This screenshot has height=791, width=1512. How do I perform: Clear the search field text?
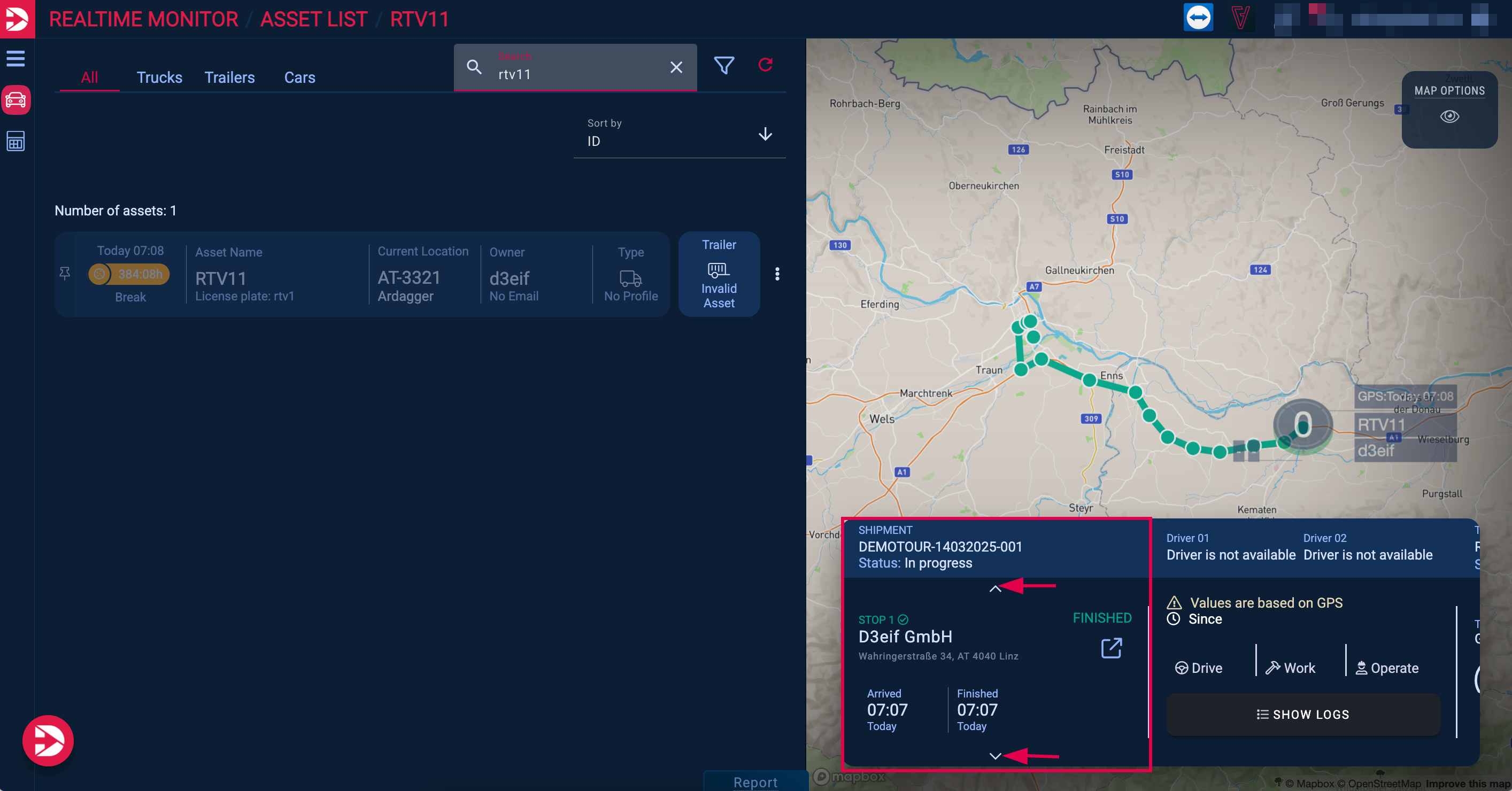tap(676, 67)
